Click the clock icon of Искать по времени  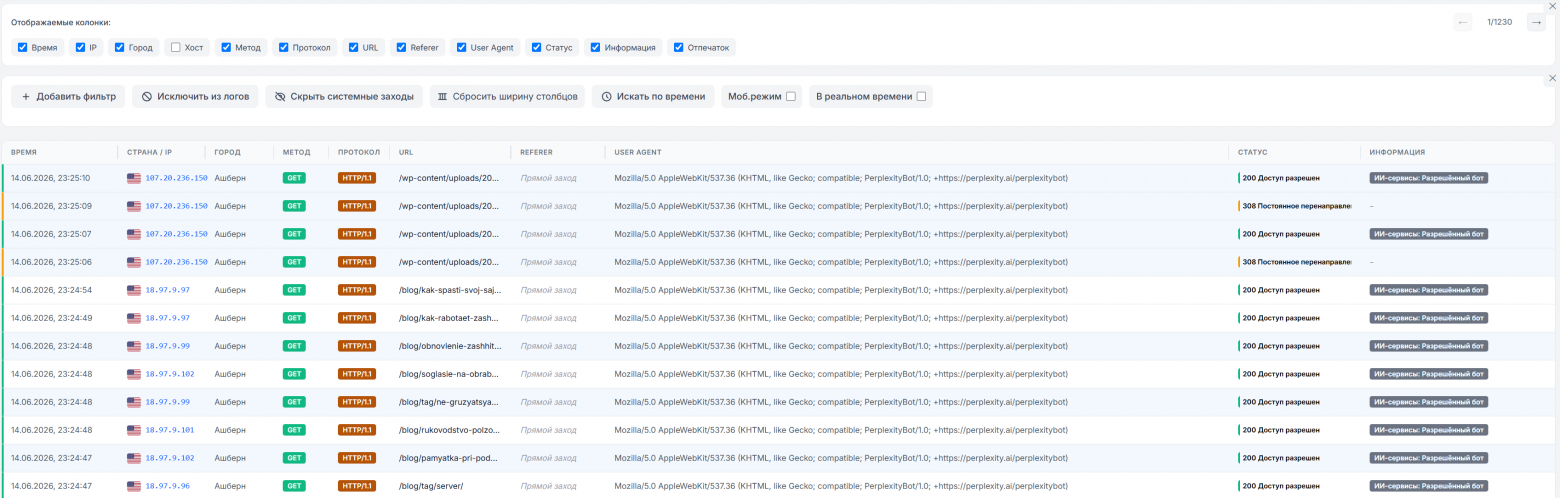(607, 97)
